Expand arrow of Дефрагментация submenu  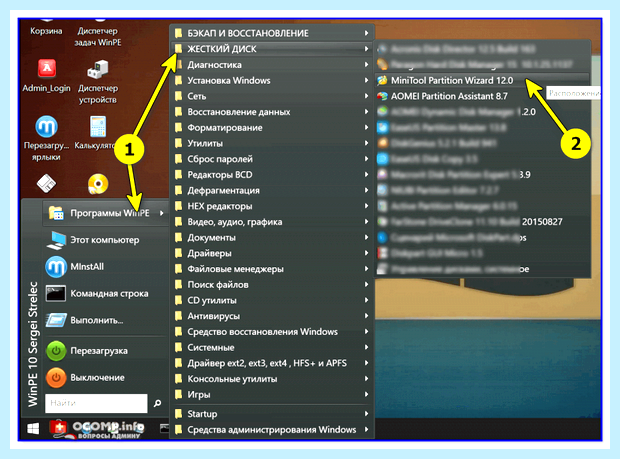pos(367,190)
